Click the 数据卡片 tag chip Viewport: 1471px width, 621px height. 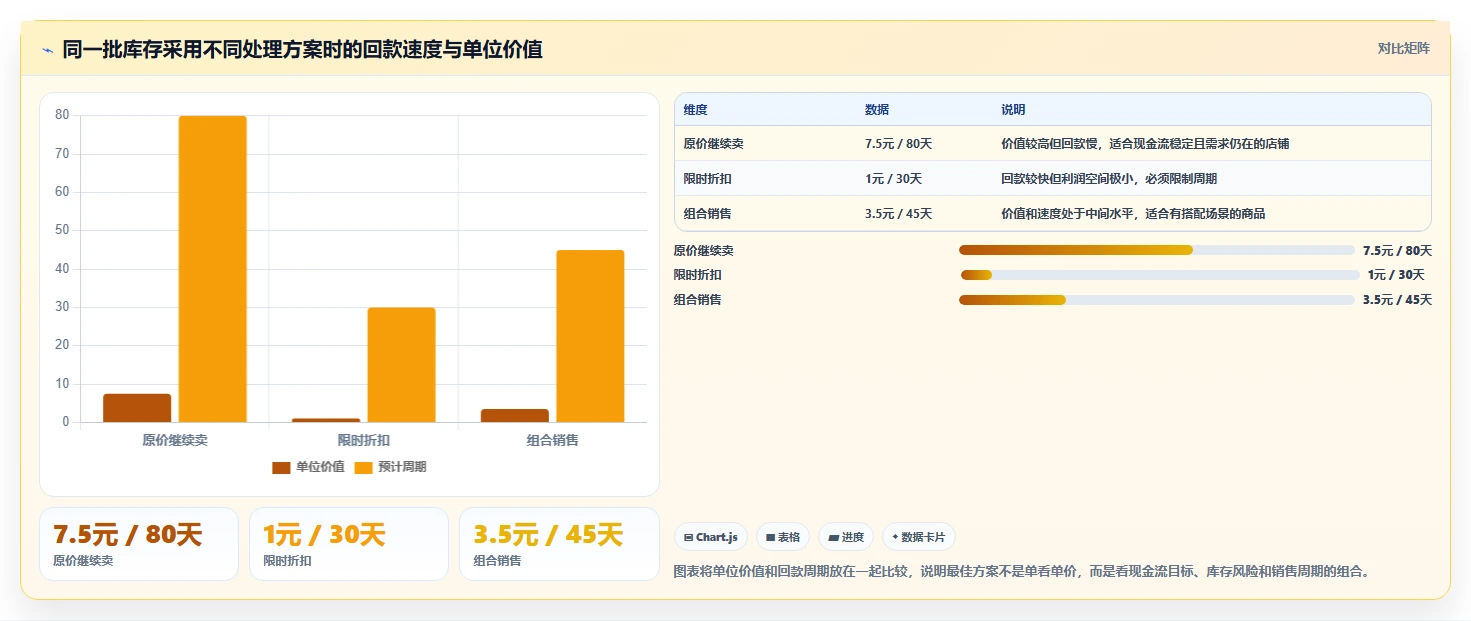click(x=918, y=537)
